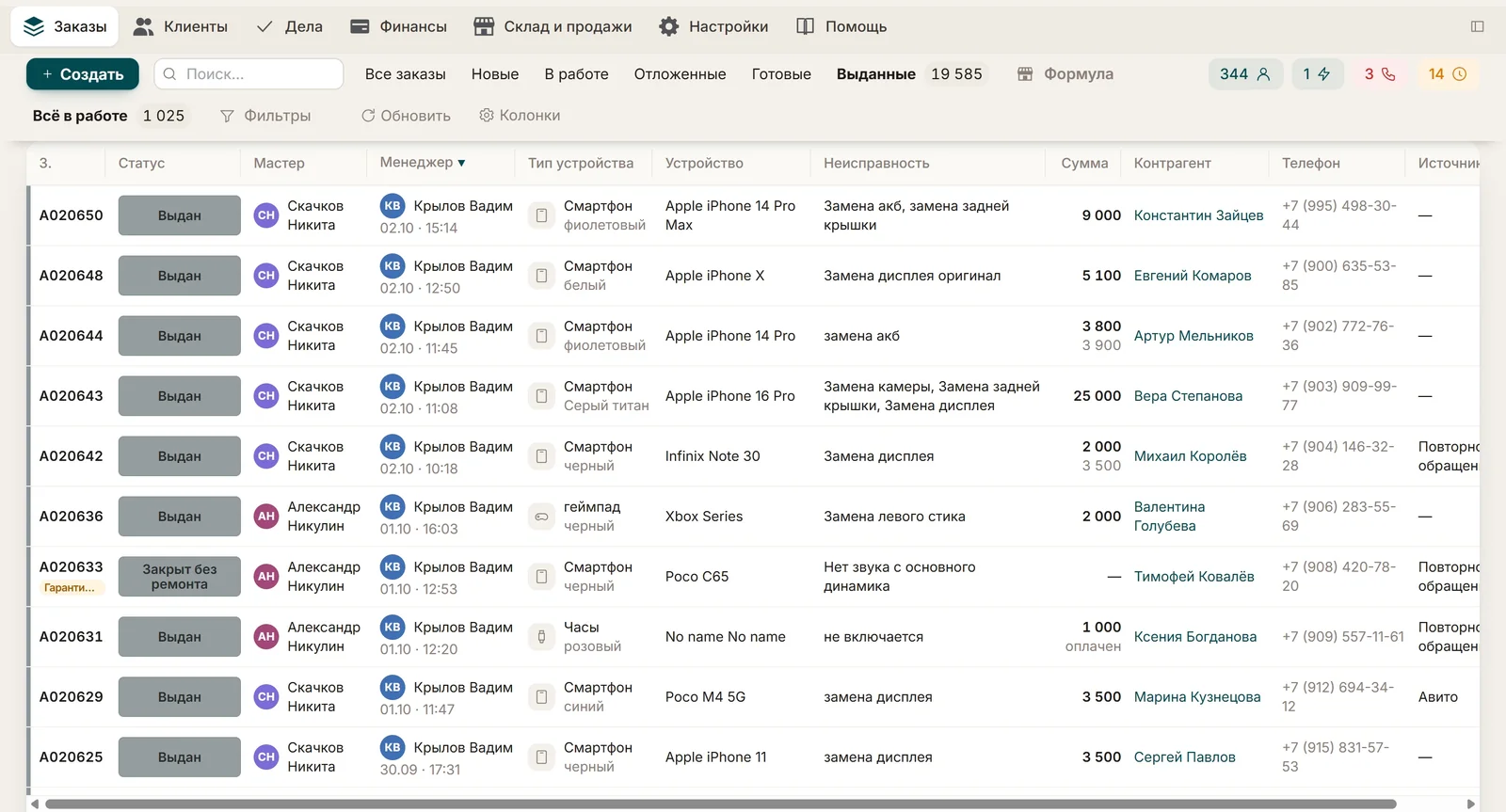
Task: Sort by the Менеджер column dropdown arrow
Action: click(x=461, y=163)
